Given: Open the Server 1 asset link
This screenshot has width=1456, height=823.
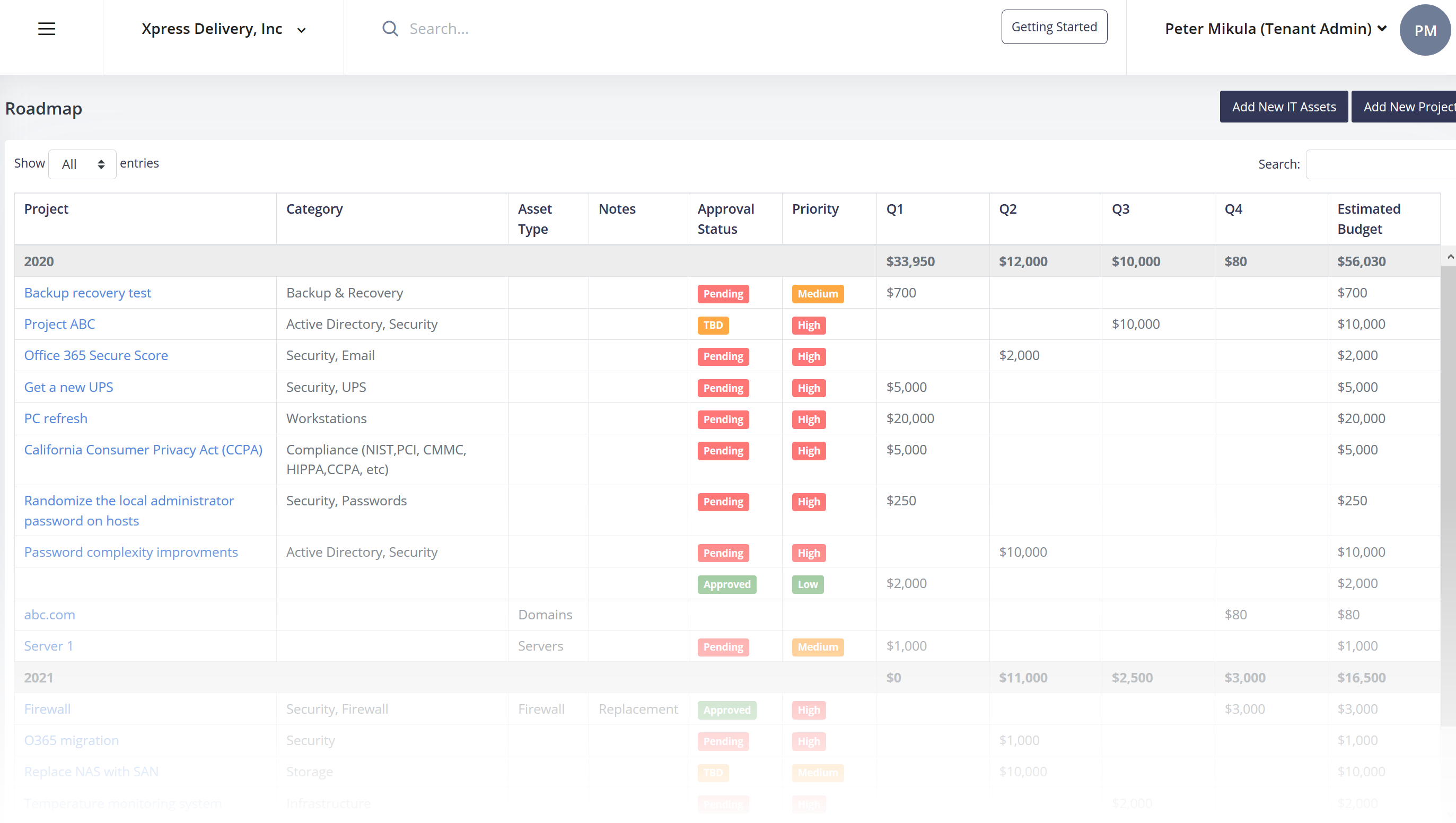Looking at the screenshot, I should click(49, 646).
